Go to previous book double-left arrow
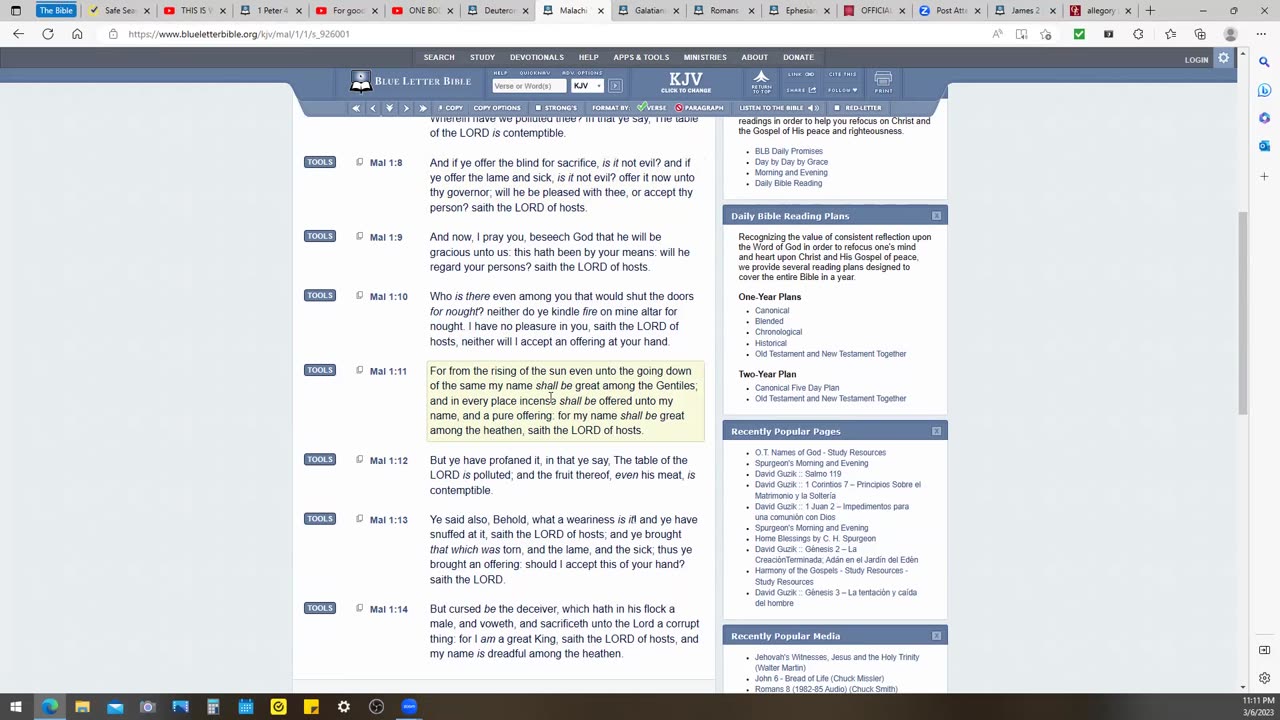The width and height of the screenshot is (1280, 720). pyautogui.click(x=356, y=108)
